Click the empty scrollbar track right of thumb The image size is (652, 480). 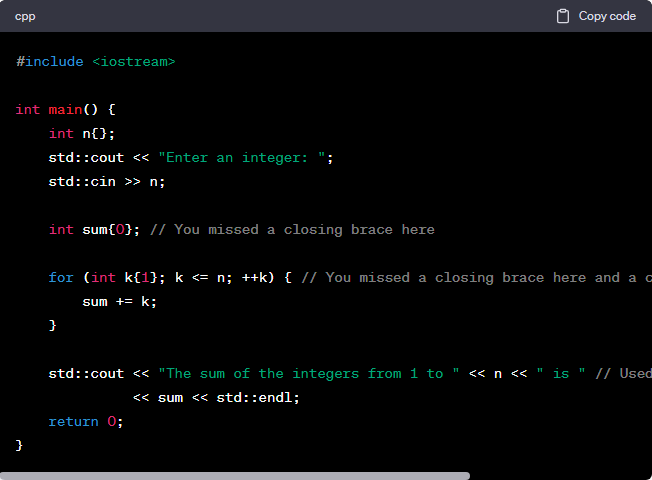(560, 476)
